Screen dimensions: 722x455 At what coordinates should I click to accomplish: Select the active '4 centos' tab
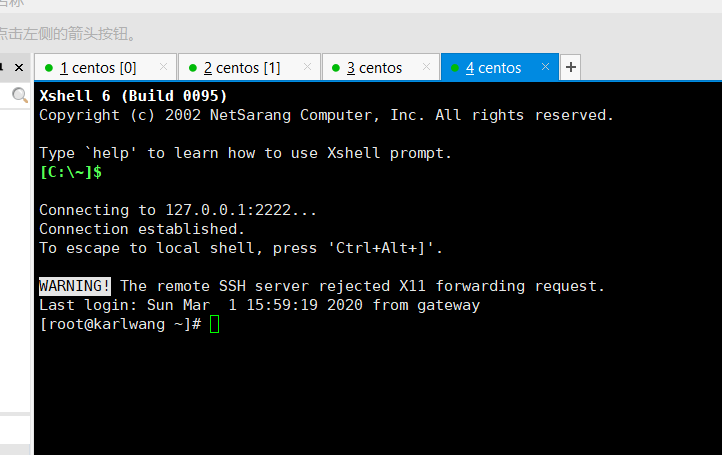[x=493, y=68]
